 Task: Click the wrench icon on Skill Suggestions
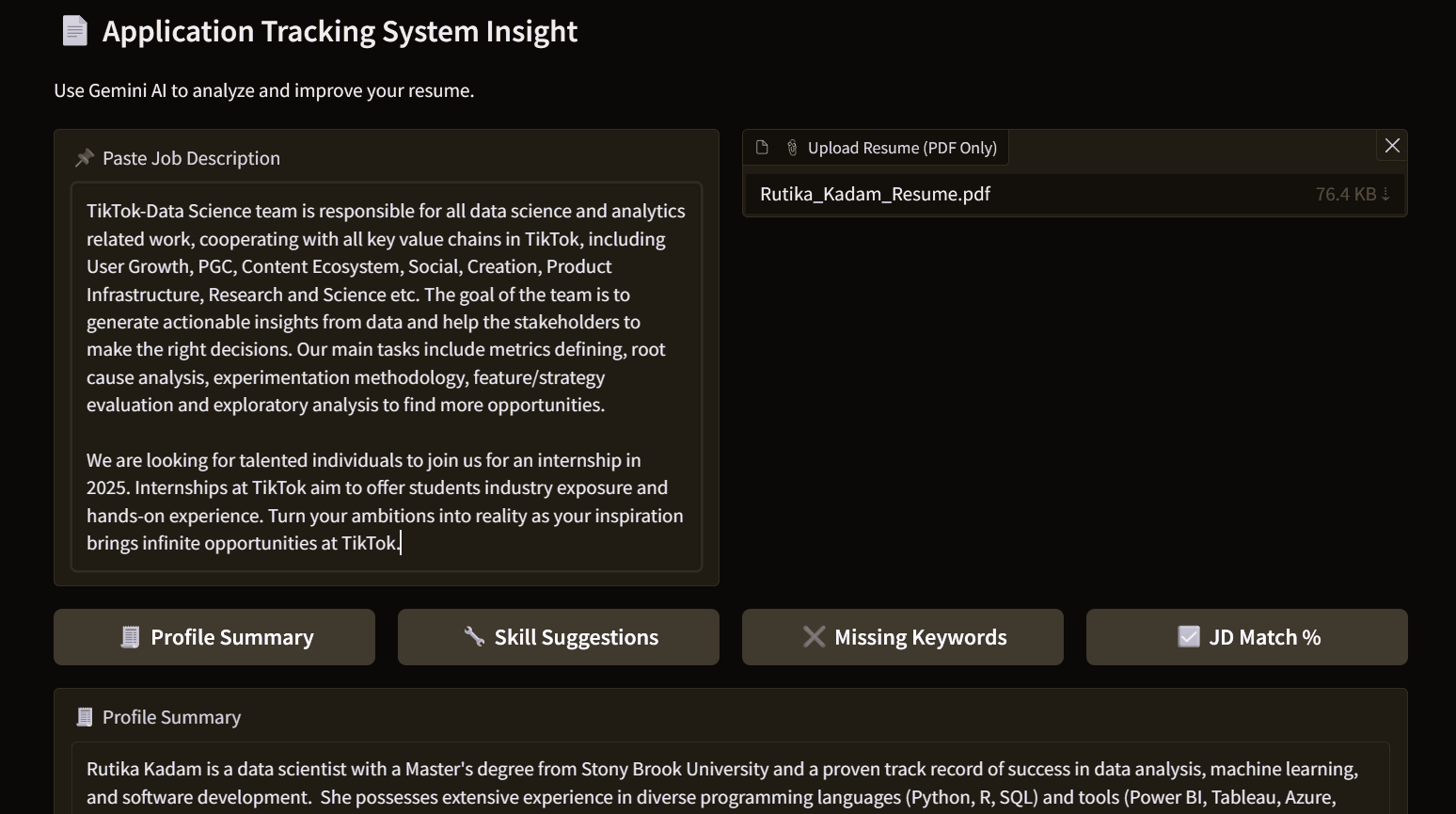pyautogui.click(x=475, y=637)
